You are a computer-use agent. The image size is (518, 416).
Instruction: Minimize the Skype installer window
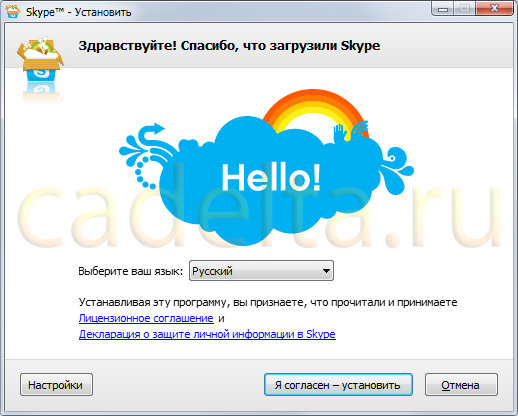point(443,9)
